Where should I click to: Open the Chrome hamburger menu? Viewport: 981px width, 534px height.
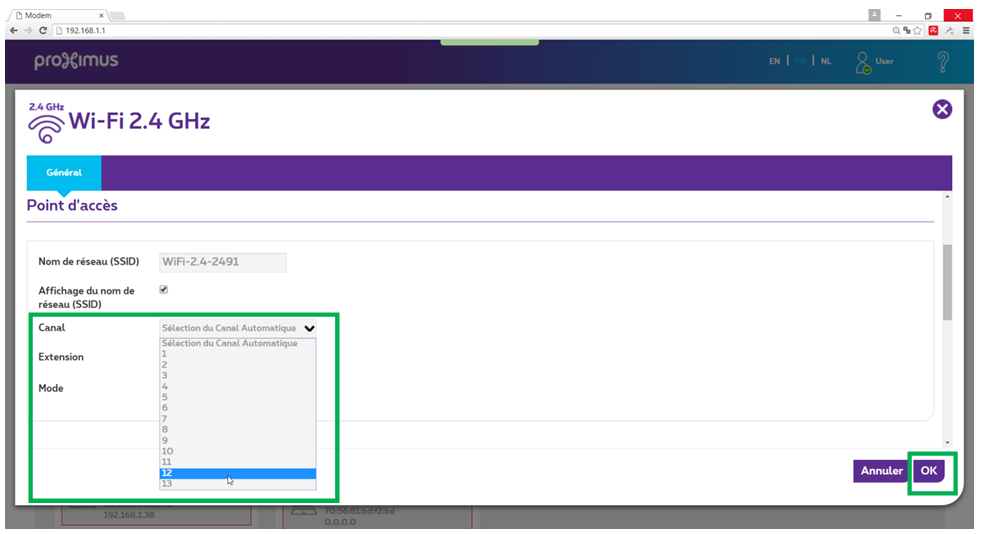(966, 31)
